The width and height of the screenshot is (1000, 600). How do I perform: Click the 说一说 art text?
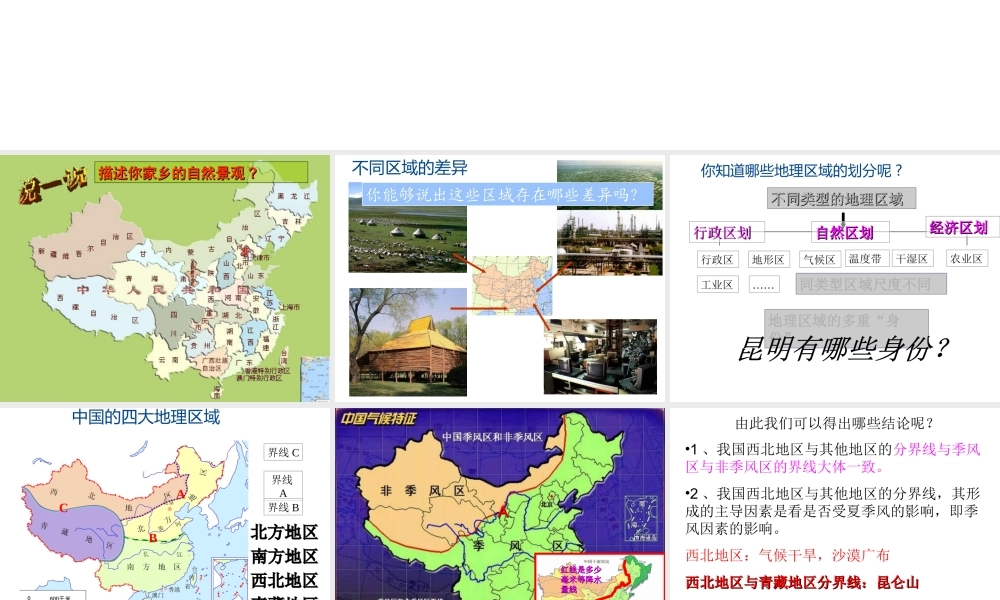(x=53, y=185)
